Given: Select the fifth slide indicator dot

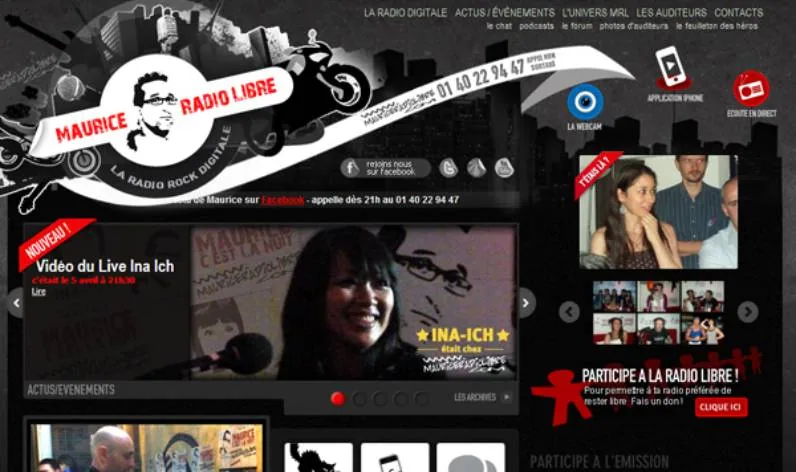Looking at the screenshot, I should click(421, 399).
